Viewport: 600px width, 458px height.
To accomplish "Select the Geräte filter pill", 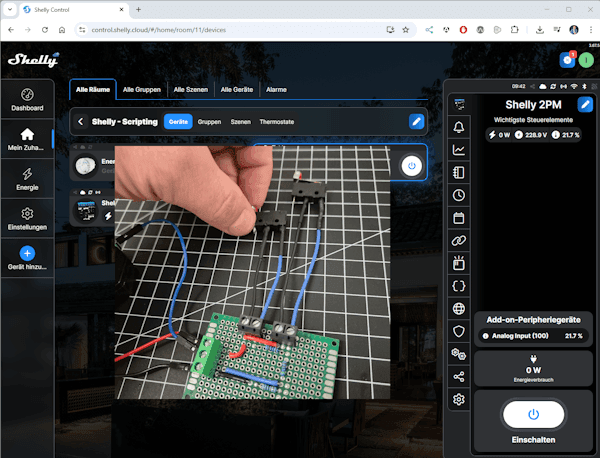I will click(178, 121).
